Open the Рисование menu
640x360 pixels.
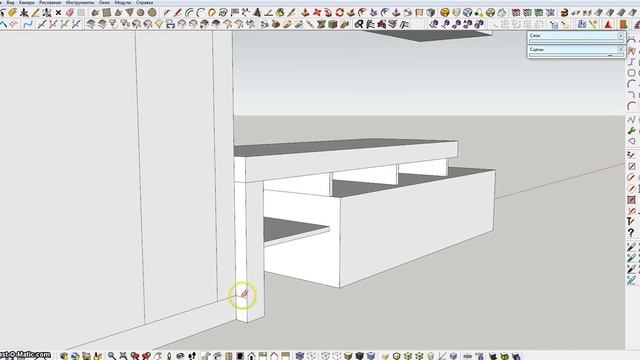pyautogui.click(x=50, y=2)
